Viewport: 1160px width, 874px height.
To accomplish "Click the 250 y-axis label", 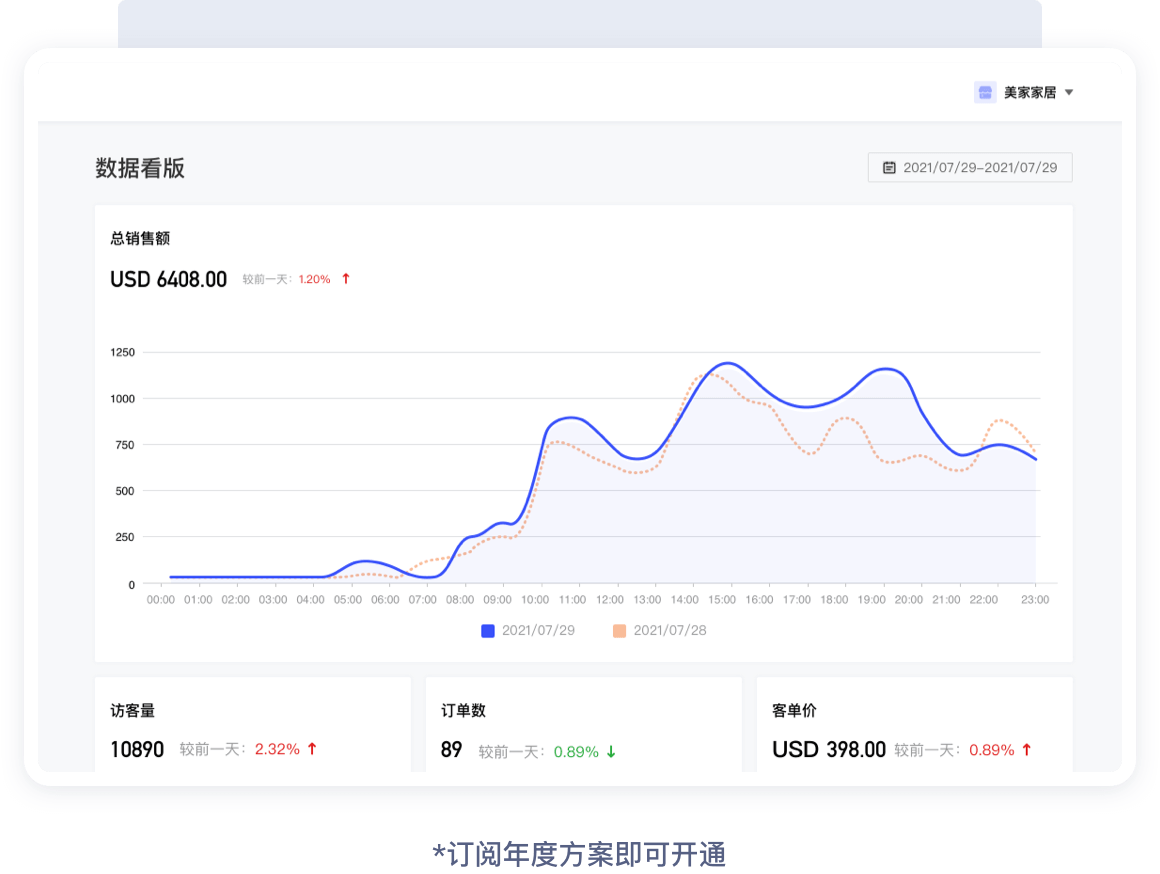I will (125, 537).
